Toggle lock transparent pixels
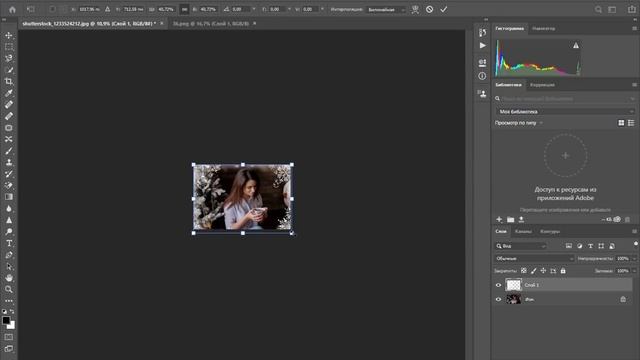 pyautogui.click(x=524, y=271)
